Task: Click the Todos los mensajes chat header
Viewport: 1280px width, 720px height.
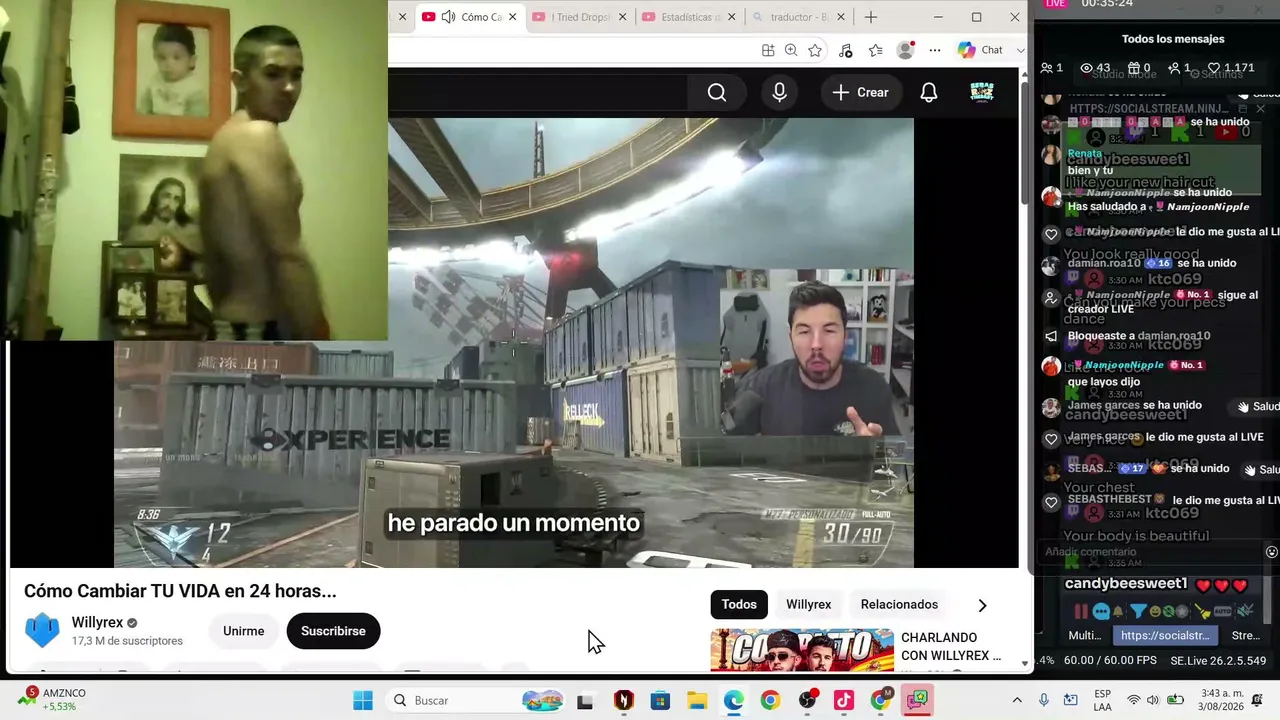Action: [x=1173, y=39]
